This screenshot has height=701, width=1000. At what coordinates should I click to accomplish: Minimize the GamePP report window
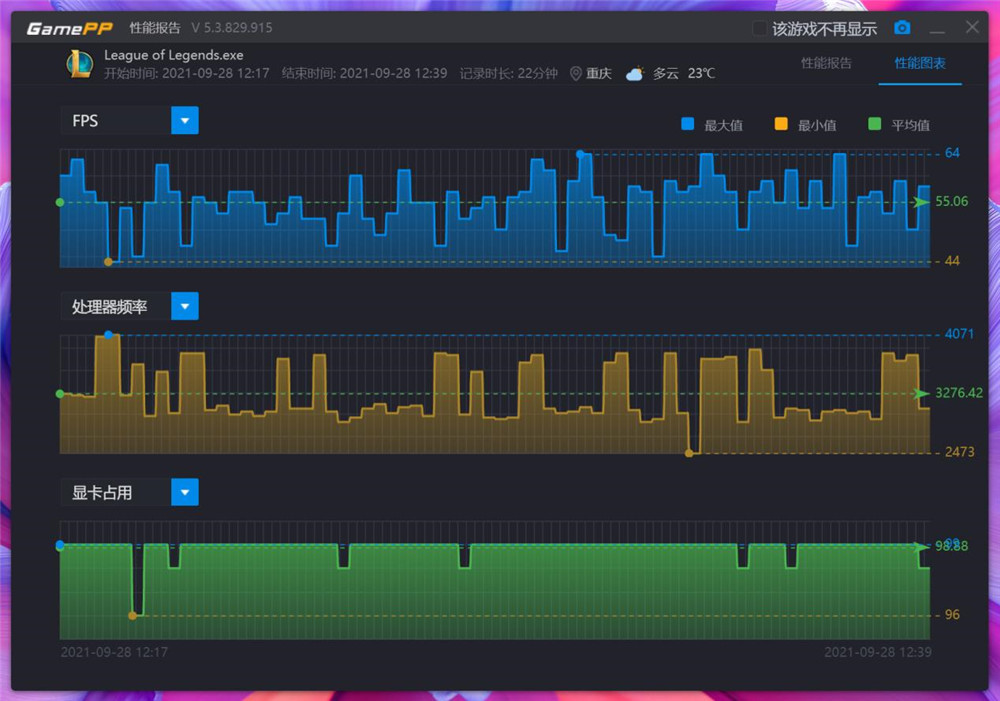pos(937,28)
